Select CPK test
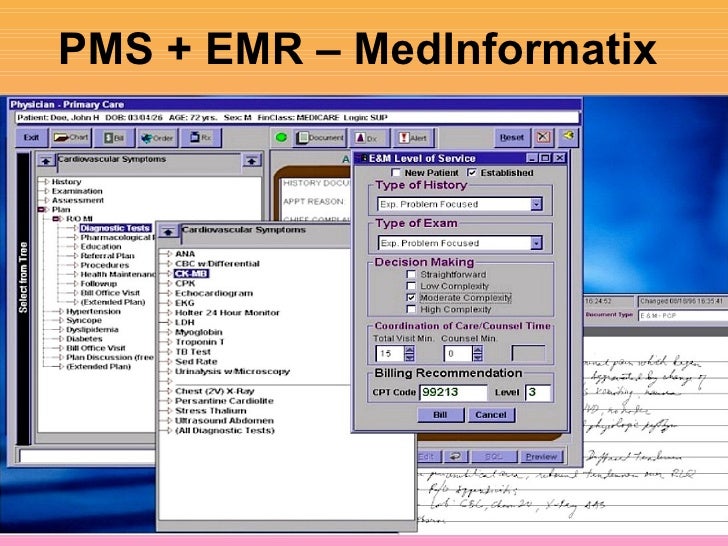The height and width of the screenshot is (546, 728). 185,283
